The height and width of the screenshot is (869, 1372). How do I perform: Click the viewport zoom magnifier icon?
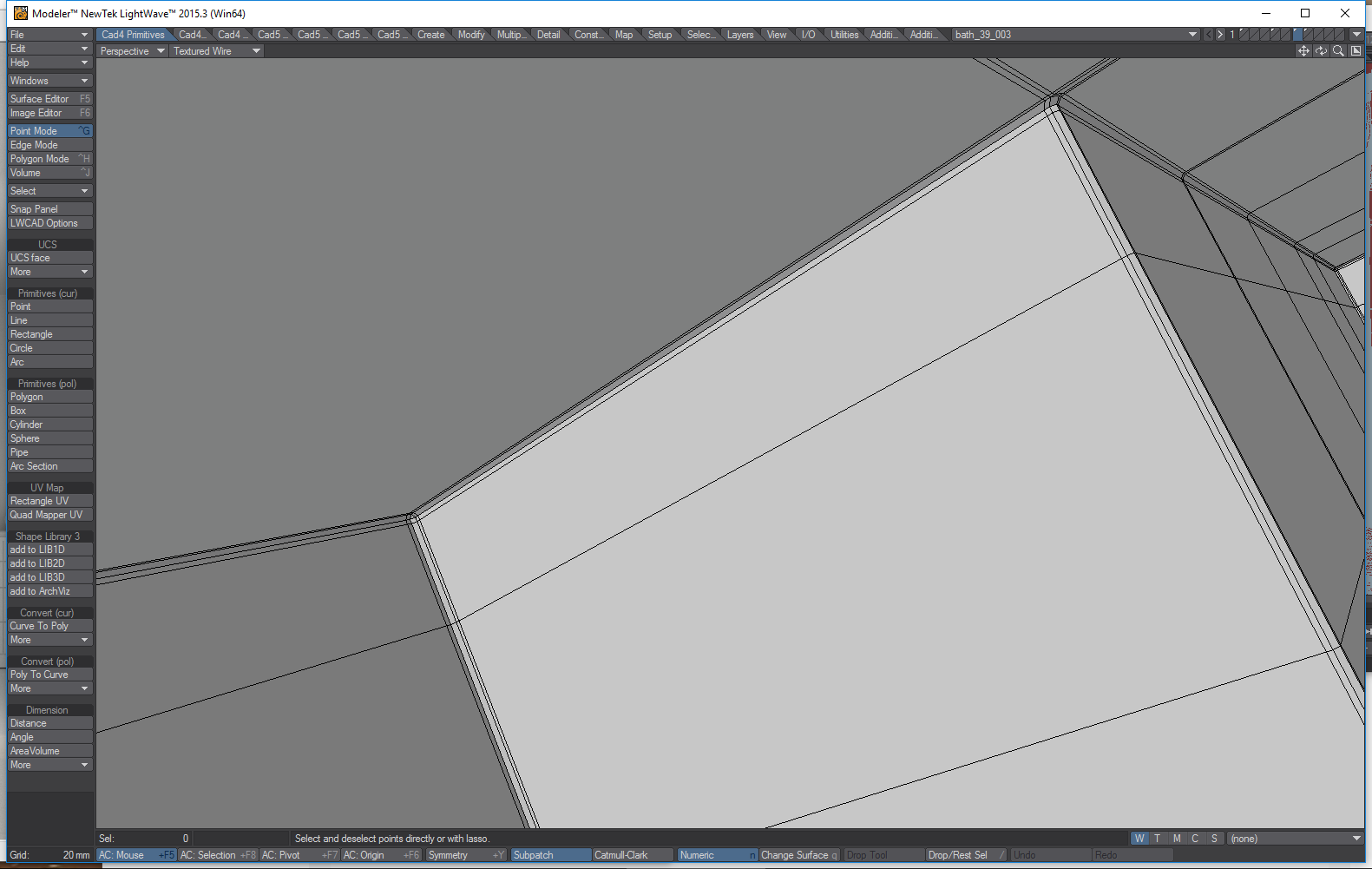click(x=1338, y=51)
